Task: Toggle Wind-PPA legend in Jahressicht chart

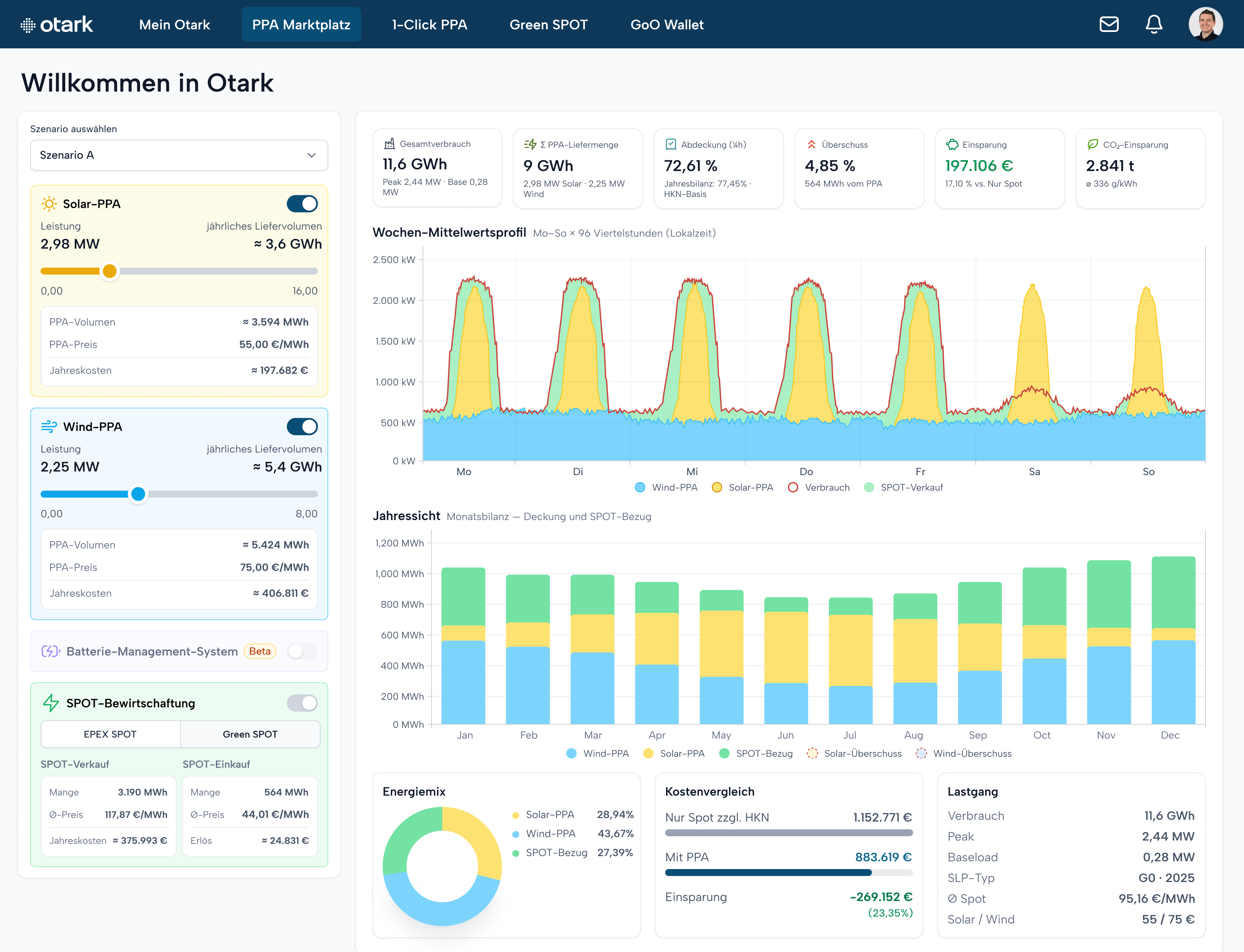Action: pyautogui.click(x=597, y=754)
